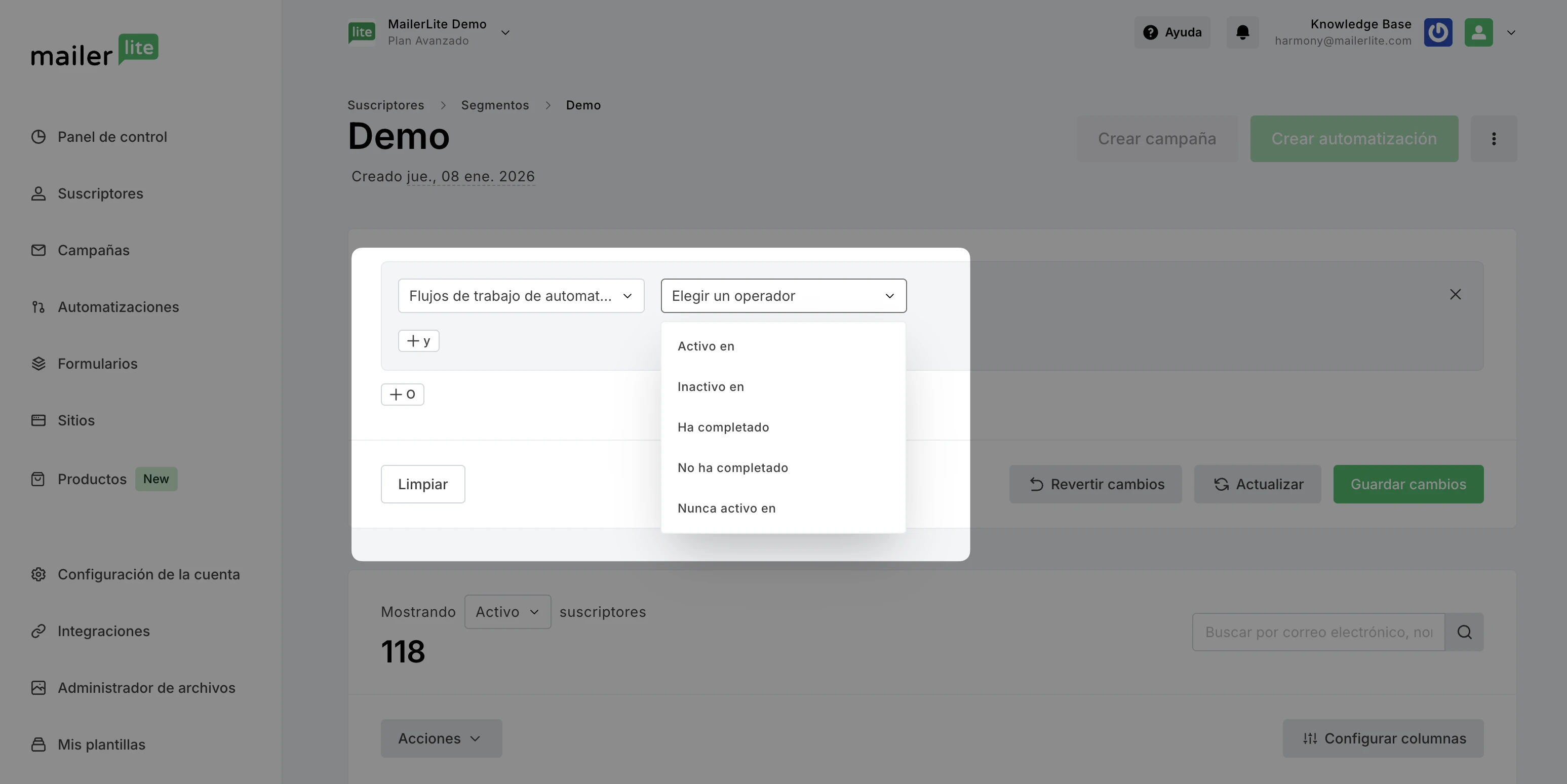Go to Administrador de archivos
This screenshot has height=784, width=1567.
click(x=146, y=688)
